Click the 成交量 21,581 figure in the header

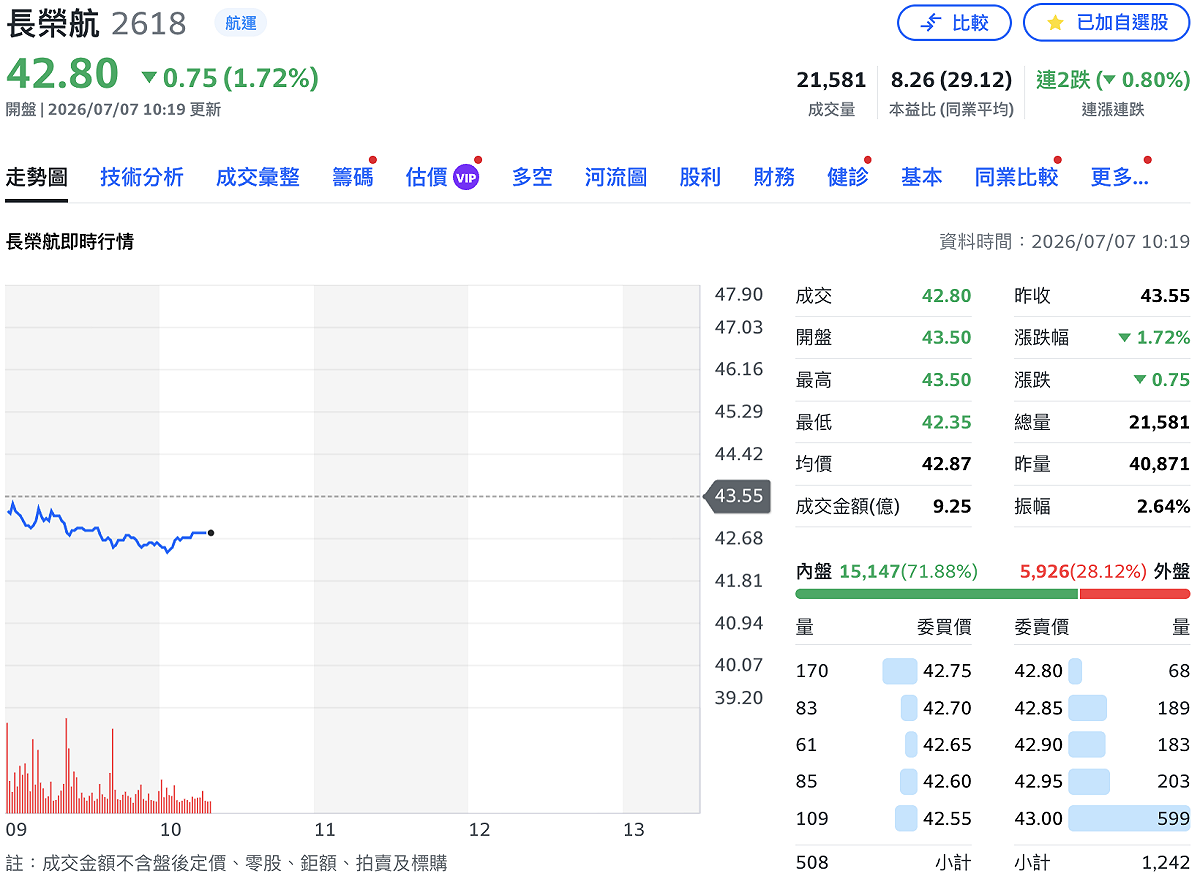click(x=831, y=80)
